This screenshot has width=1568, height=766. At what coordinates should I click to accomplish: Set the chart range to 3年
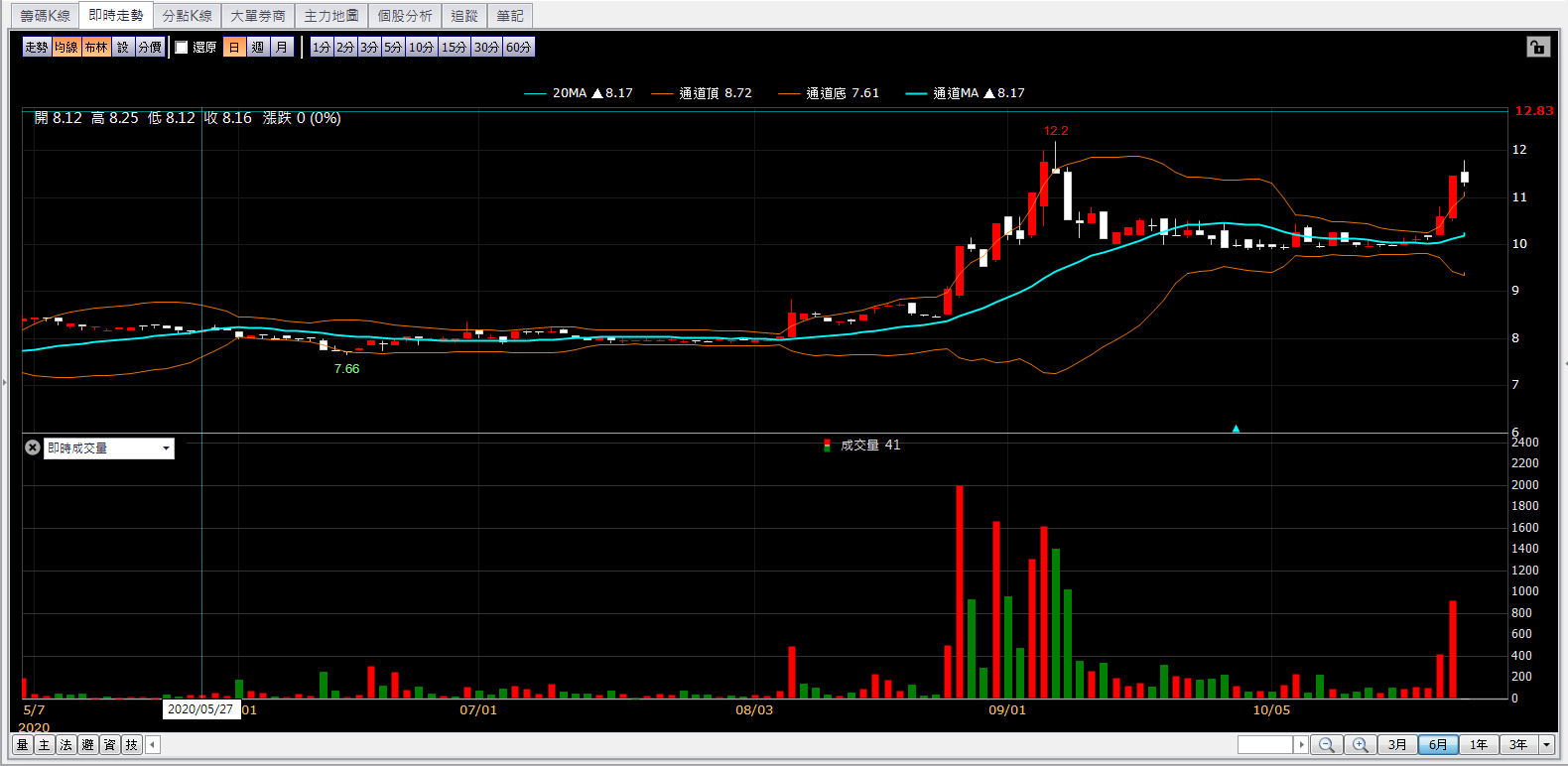click(1518, 744)
